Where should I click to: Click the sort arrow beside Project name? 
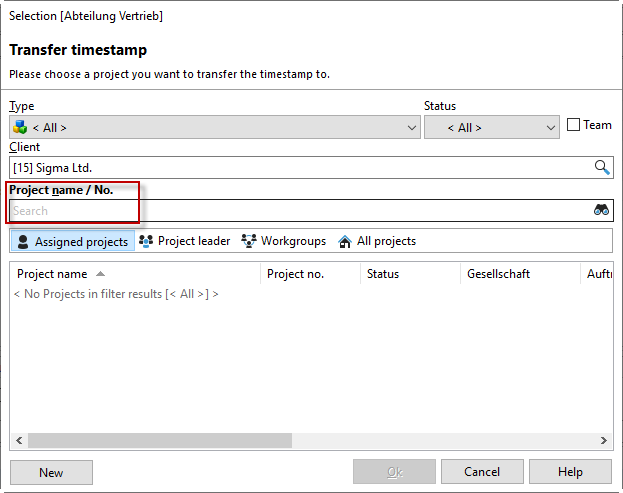click(100, 274)
